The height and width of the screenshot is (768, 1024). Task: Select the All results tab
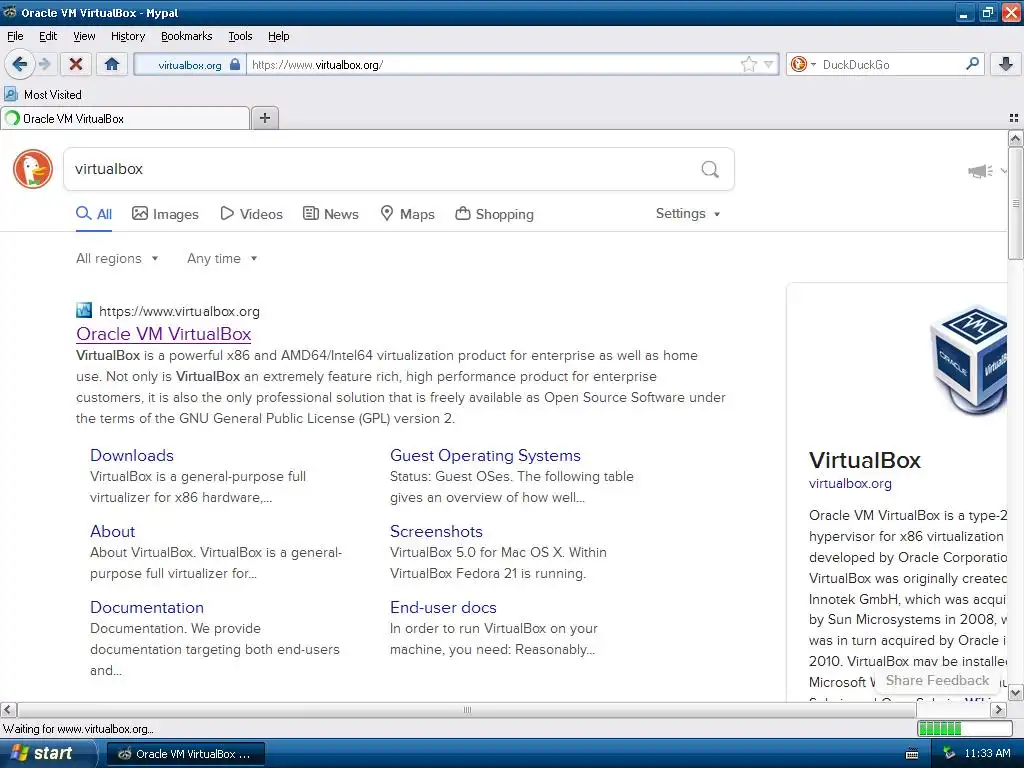94,214
